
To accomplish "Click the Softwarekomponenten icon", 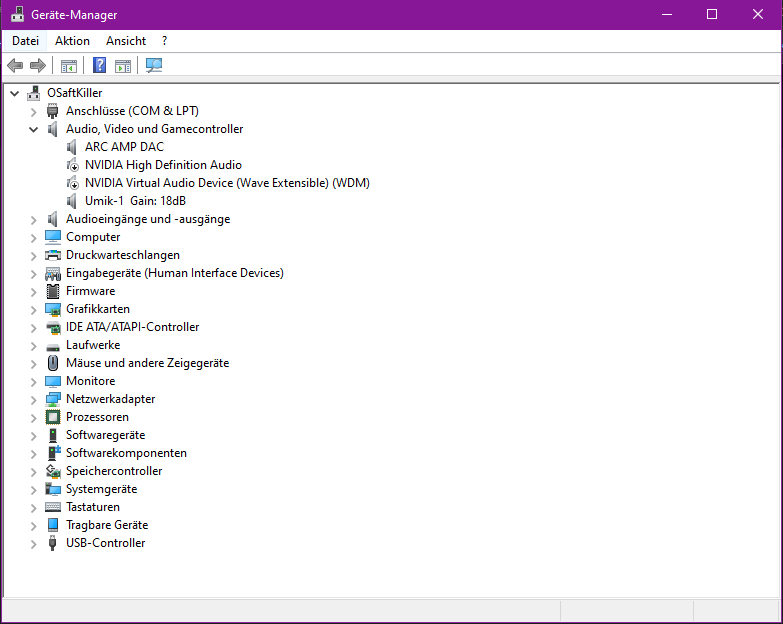I will tap(53, 453).
